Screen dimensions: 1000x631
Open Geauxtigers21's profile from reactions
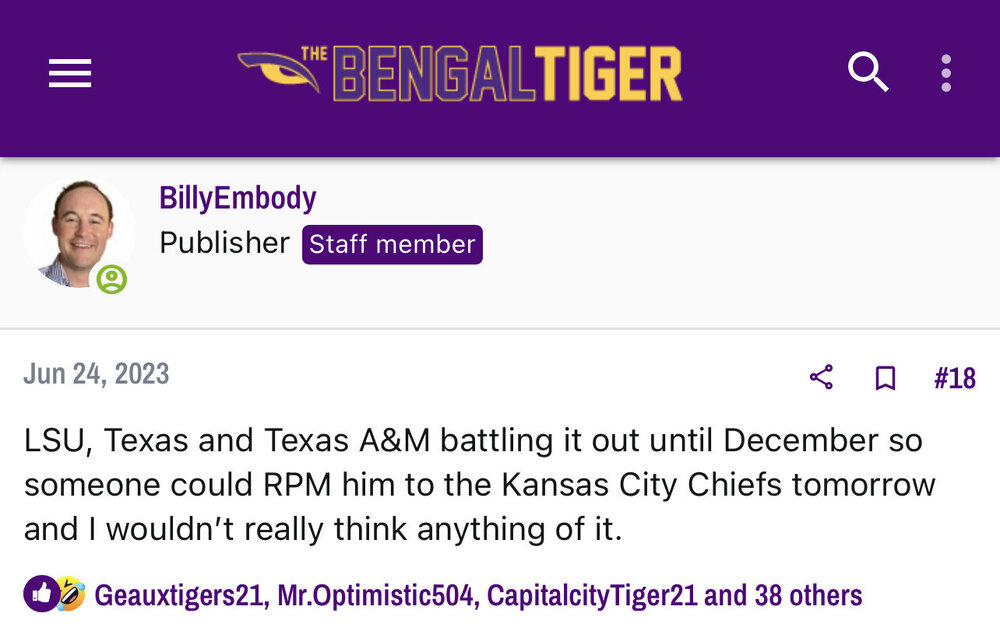pyautogui.click(x=179, y=596)
